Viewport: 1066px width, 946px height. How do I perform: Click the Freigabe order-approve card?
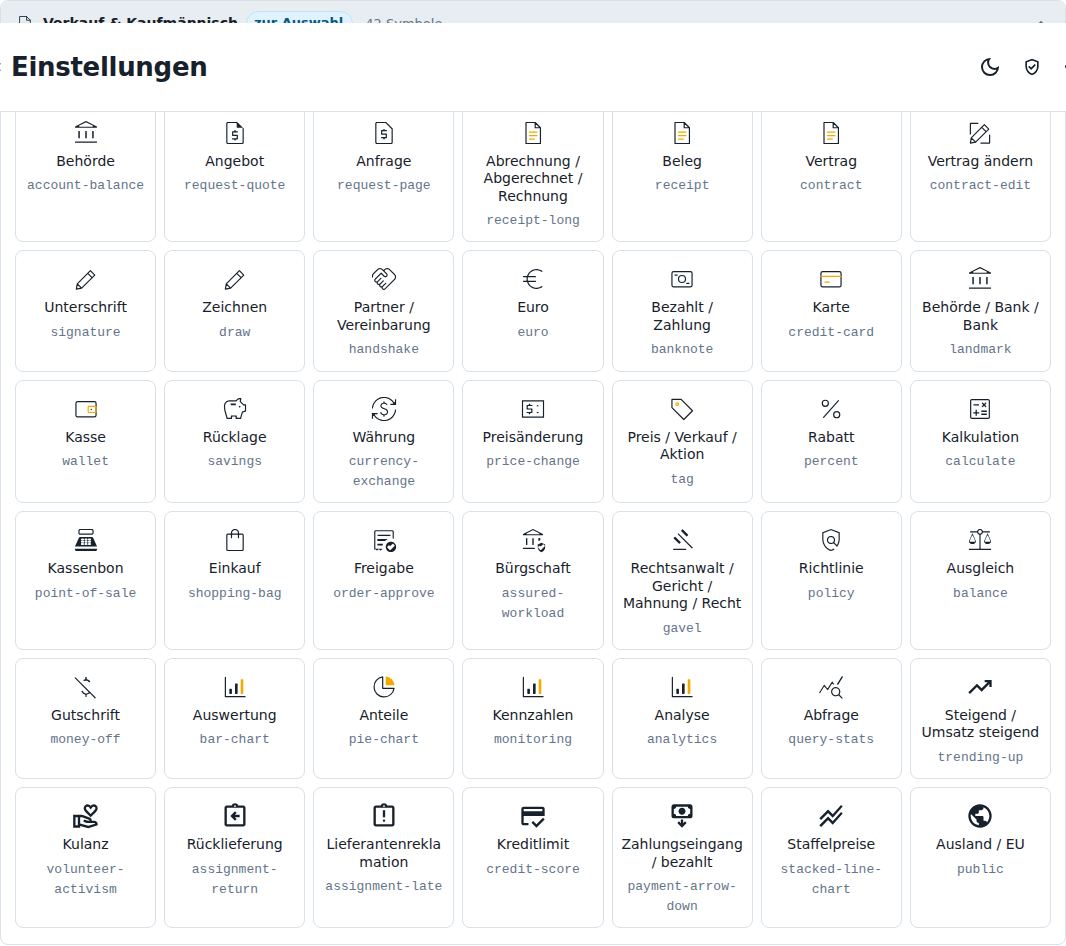[383, 581]
